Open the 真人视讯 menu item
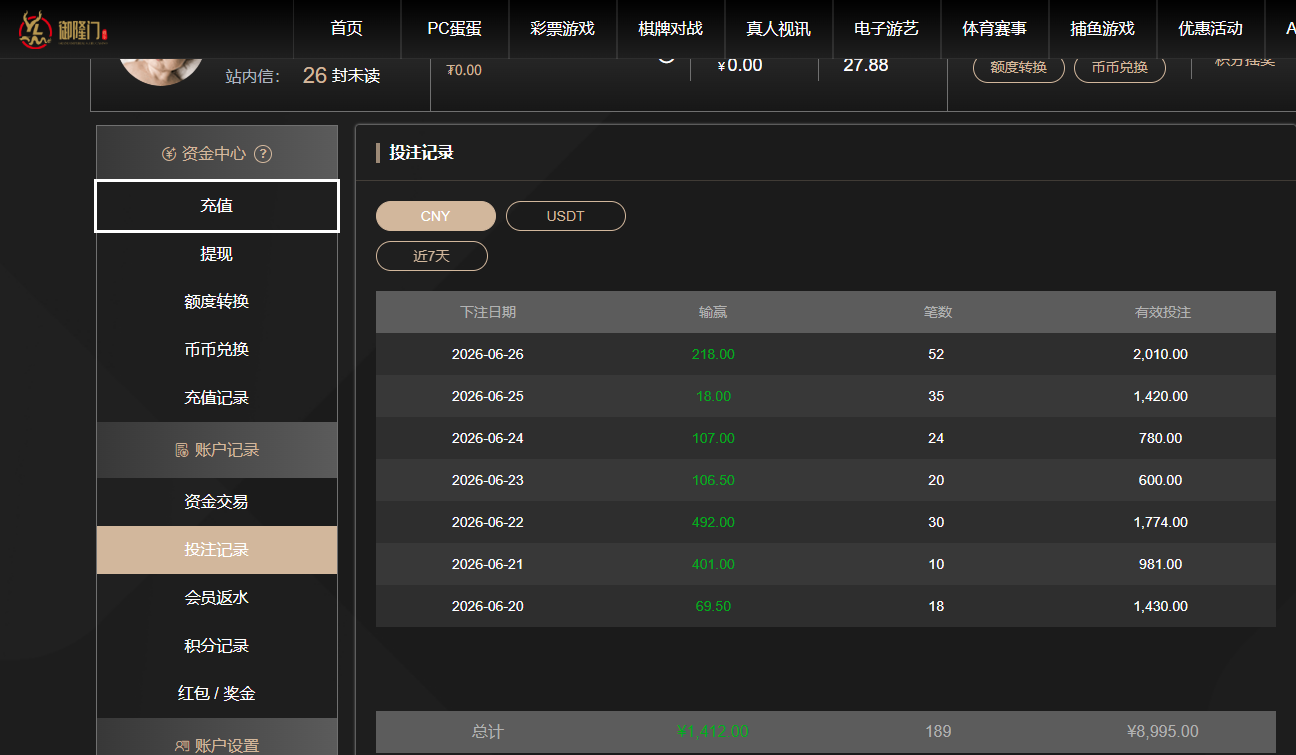Image resolution: width=1296 pixels, height=755 pixels. coord(779,29)
